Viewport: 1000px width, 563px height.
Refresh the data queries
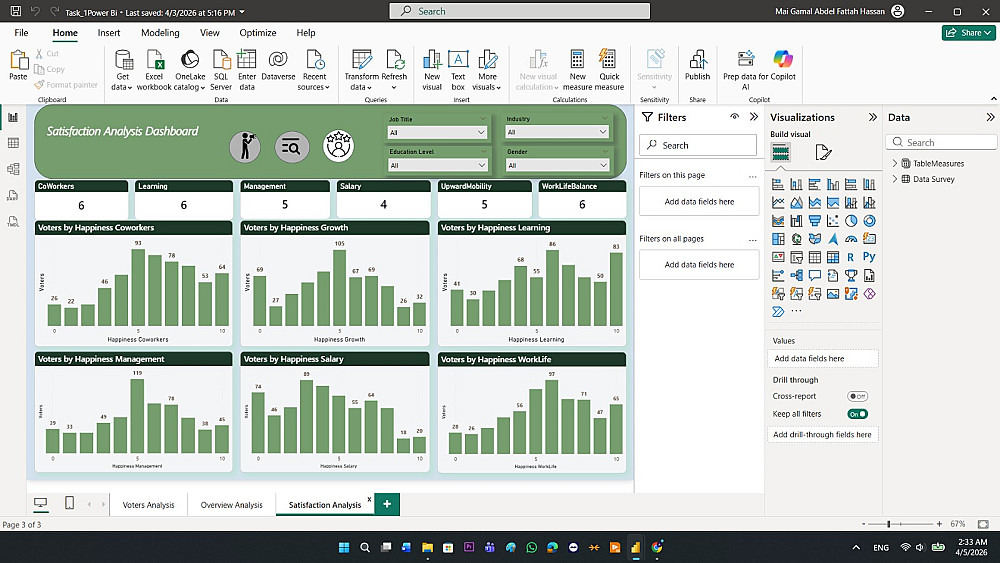pyautogui.click(x=394, y=70)
